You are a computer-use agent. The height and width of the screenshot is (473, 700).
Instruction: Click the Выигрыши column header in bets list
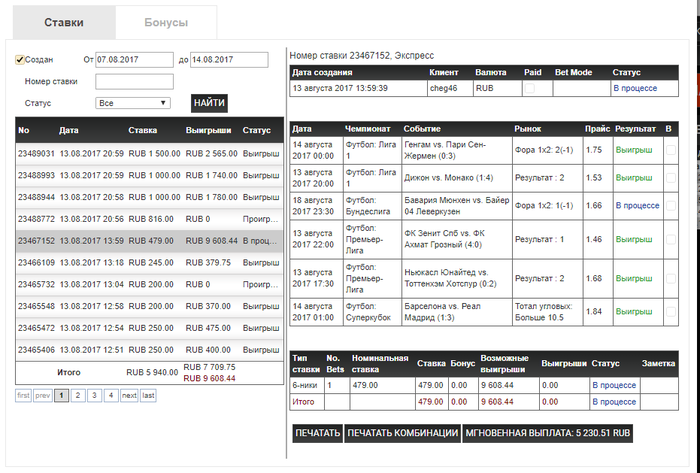tap(208, 131)
